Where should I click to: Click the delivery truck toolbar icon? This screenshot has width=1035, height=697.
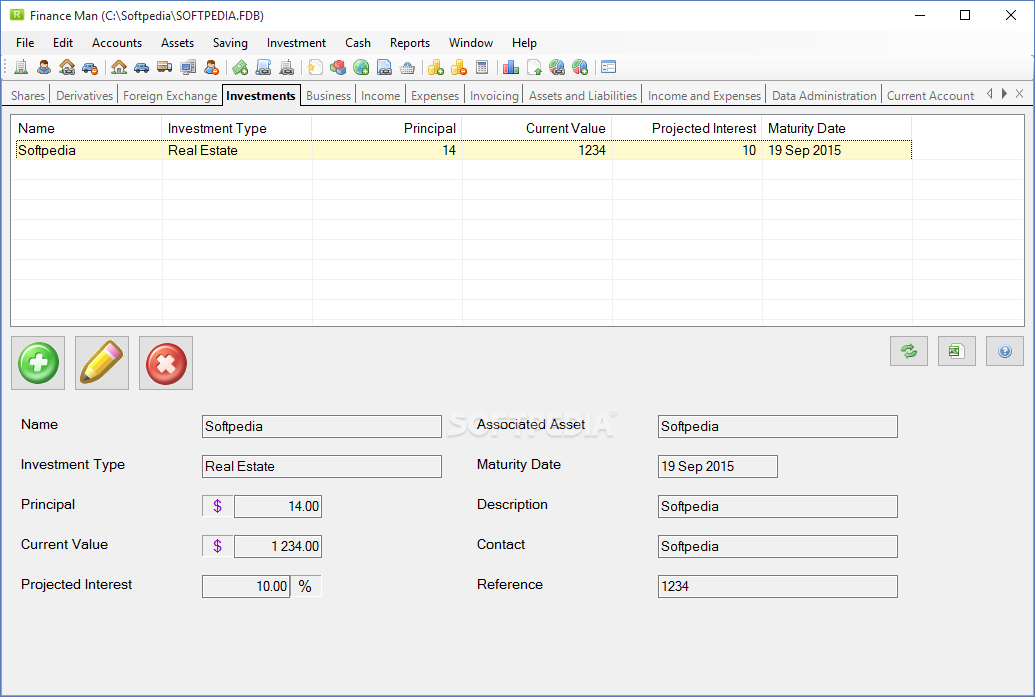coord(164,67)
